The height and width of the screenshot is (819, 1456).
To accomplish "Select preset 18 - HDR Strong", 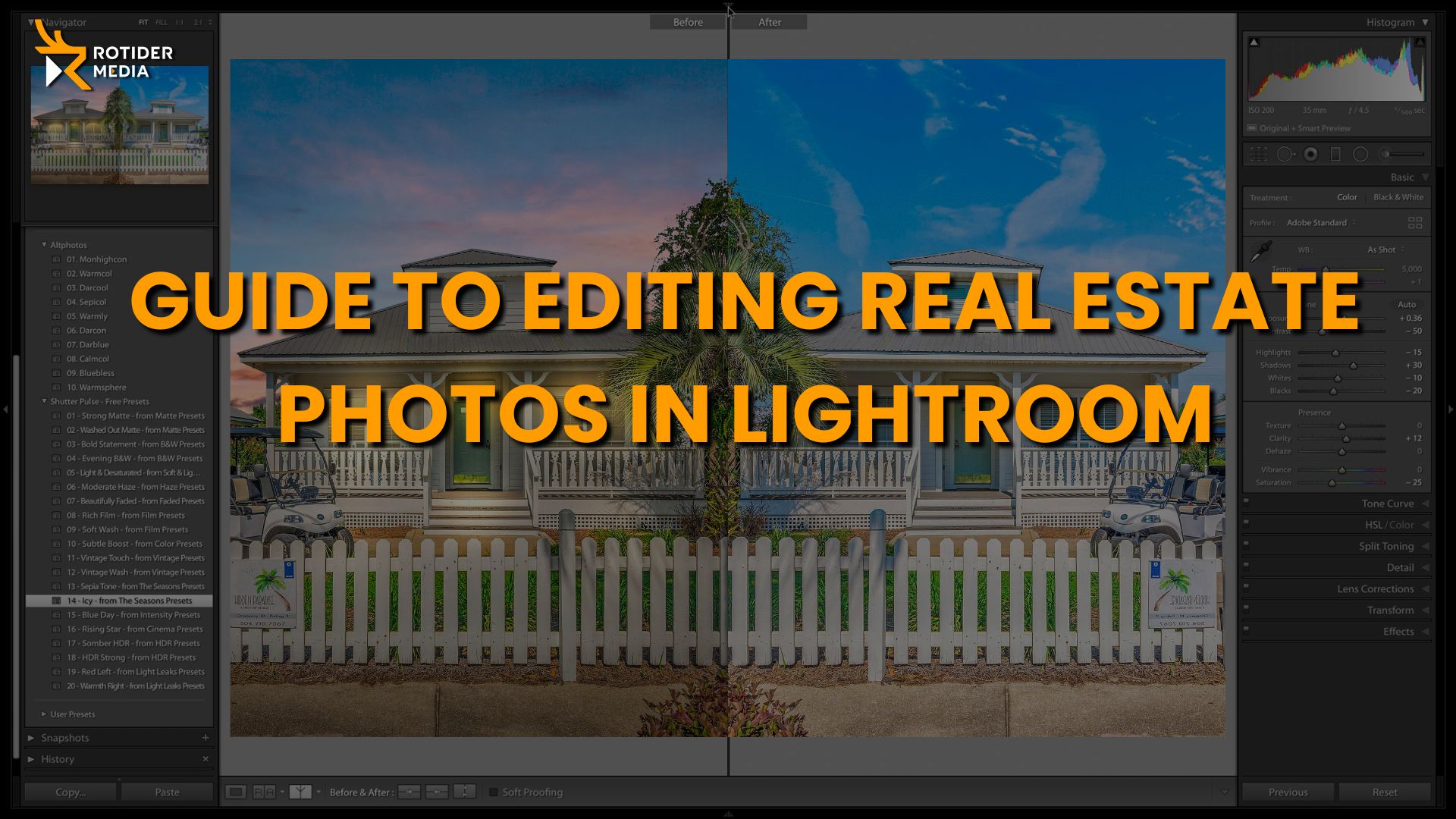I will point(131,657).
